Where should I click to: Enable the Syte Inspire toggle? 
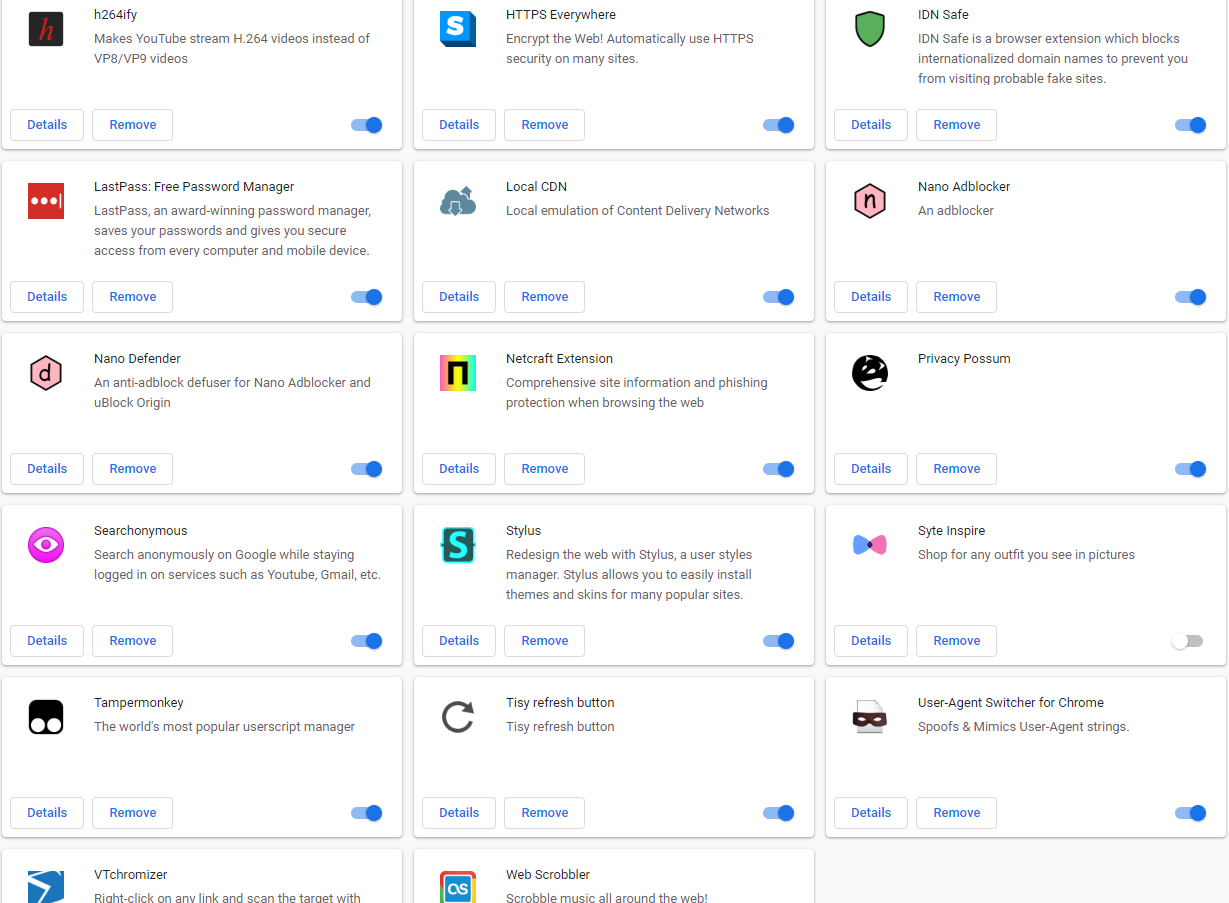click(1188, 641)
